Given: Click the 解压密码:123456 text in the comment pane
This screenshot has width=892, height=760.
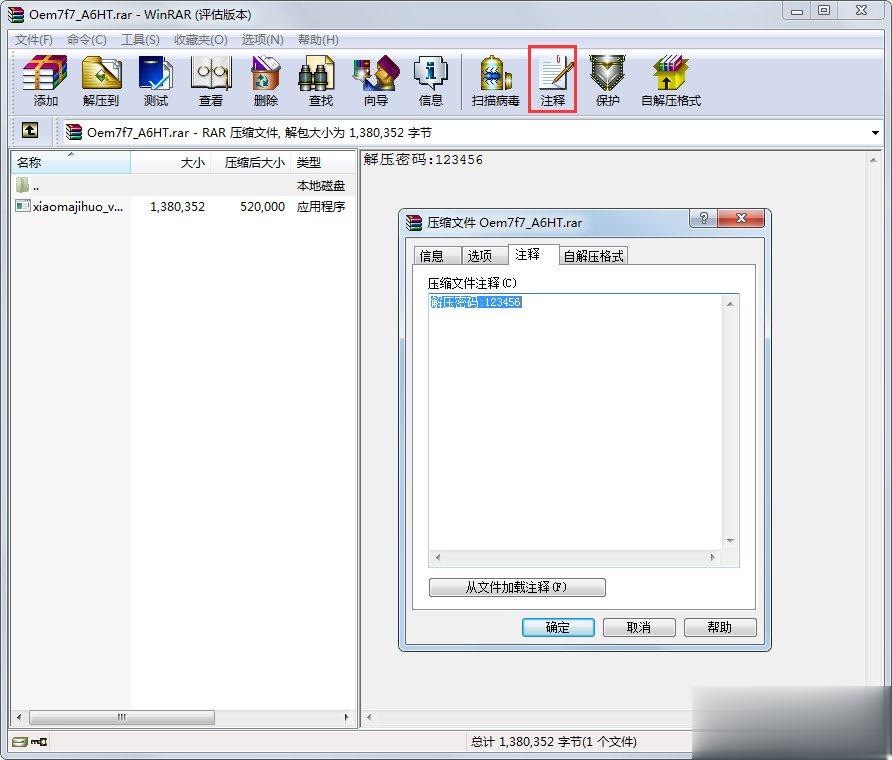Looking at the screenshot, I should tap(423, 159).
